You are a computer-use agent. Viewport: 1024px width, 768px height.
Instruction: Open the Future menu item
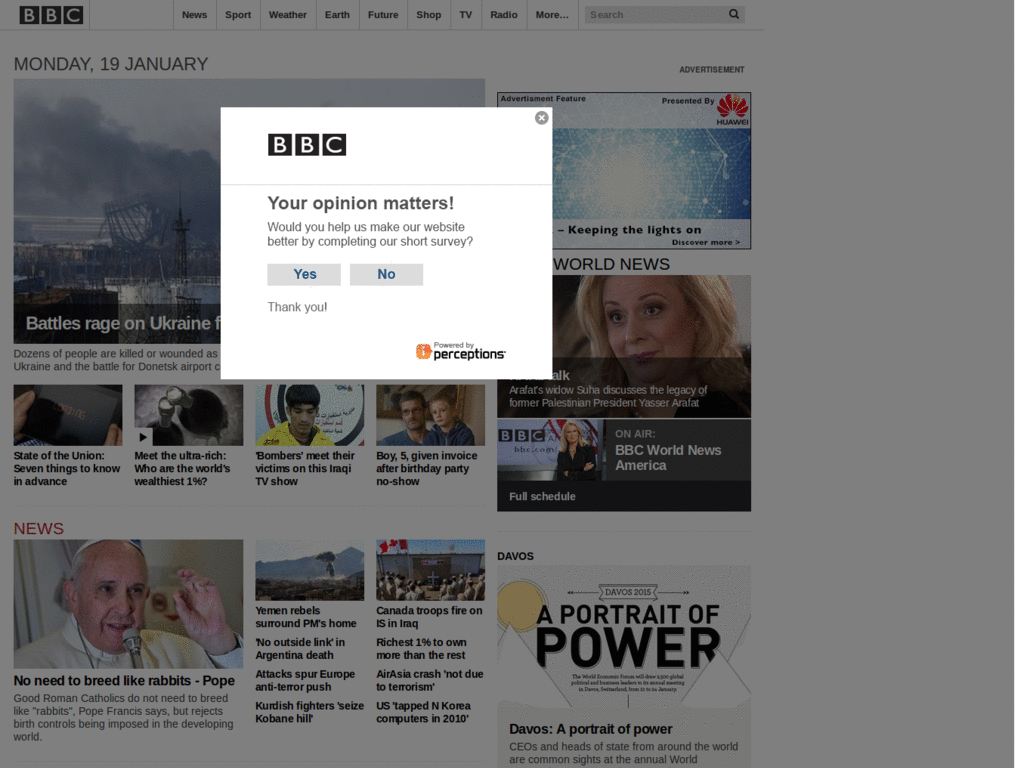[x=383, y=14]
